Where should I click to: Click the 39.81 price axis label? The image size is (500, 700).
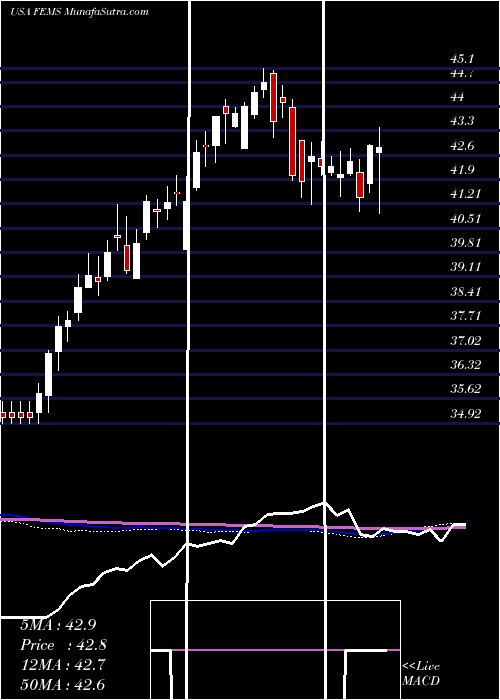[465, 243]
